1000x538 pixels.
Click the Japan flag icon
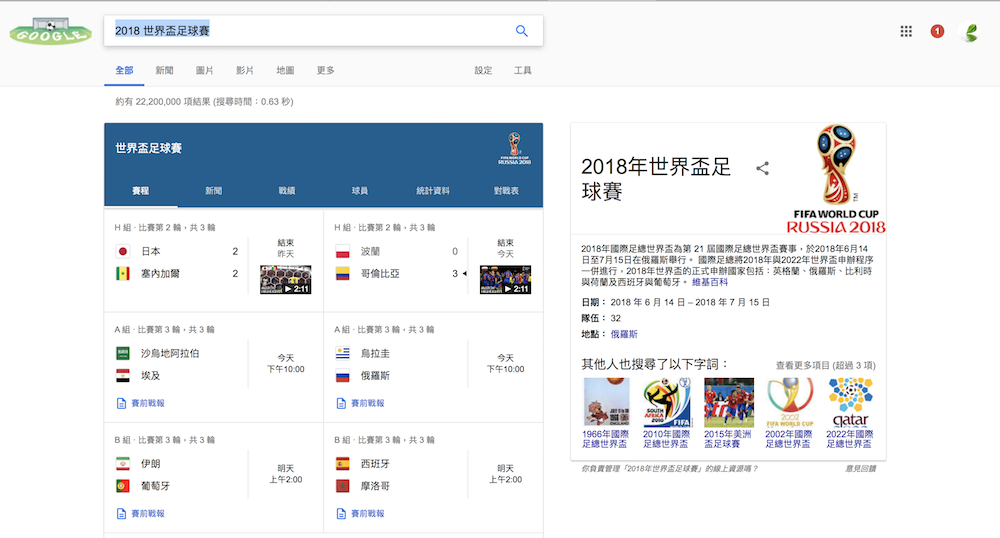pyautogui.click(x=123, y=251)
